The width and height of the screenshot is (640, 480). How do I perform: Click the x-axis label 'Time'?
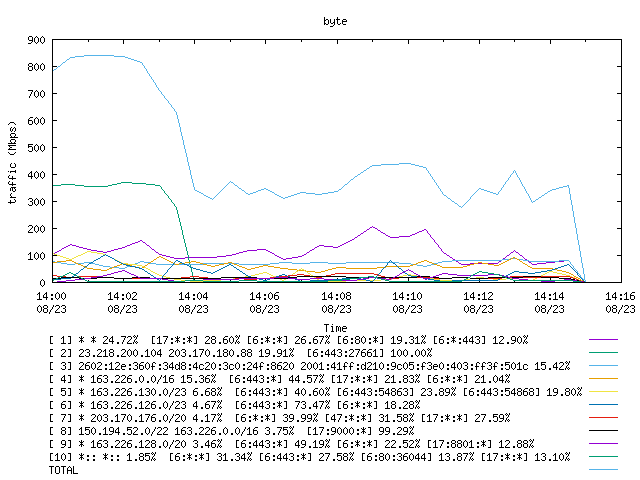(x=335, y=328)
